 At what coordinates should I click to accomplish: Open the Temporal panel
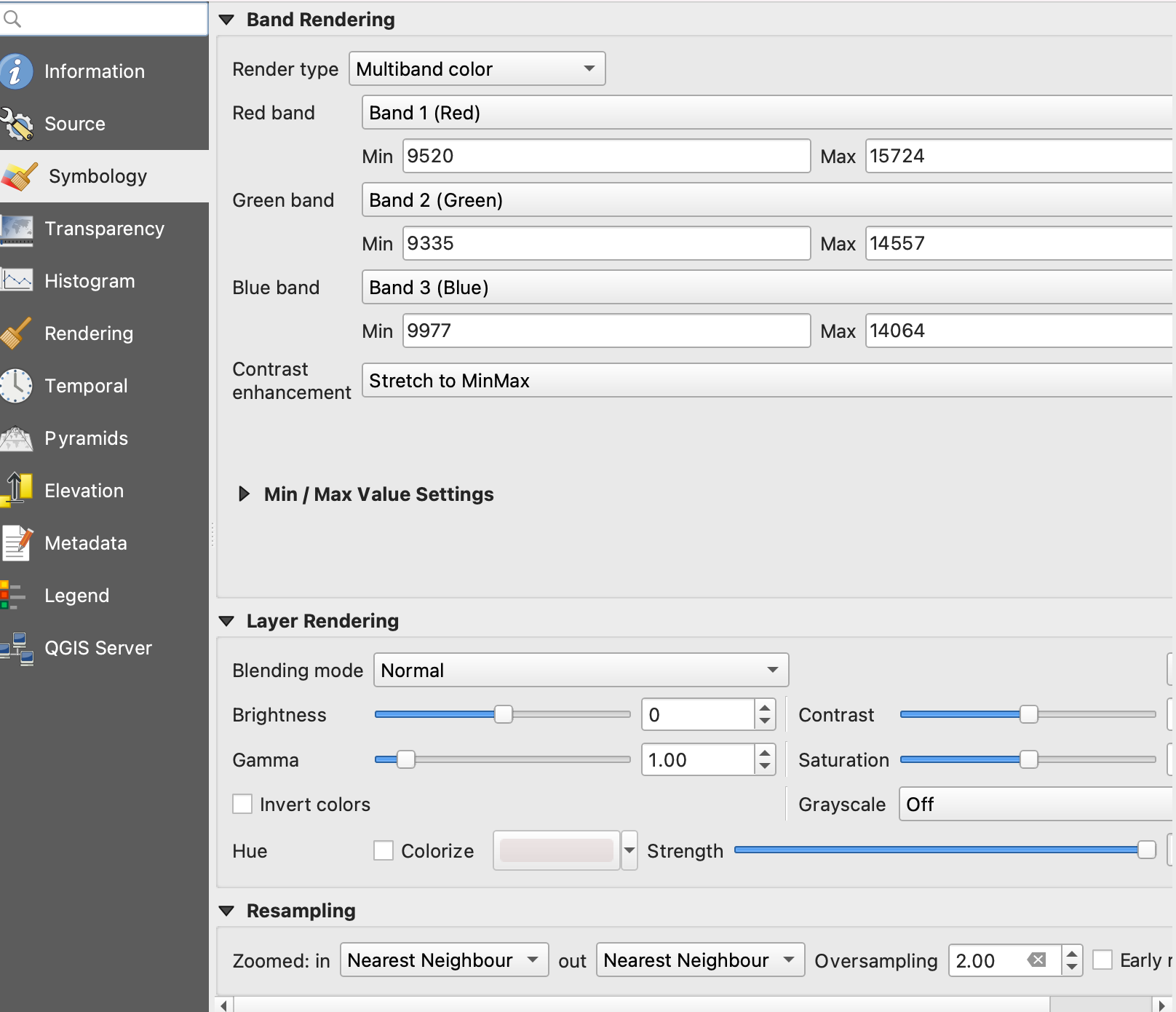(x=86, y=385)
